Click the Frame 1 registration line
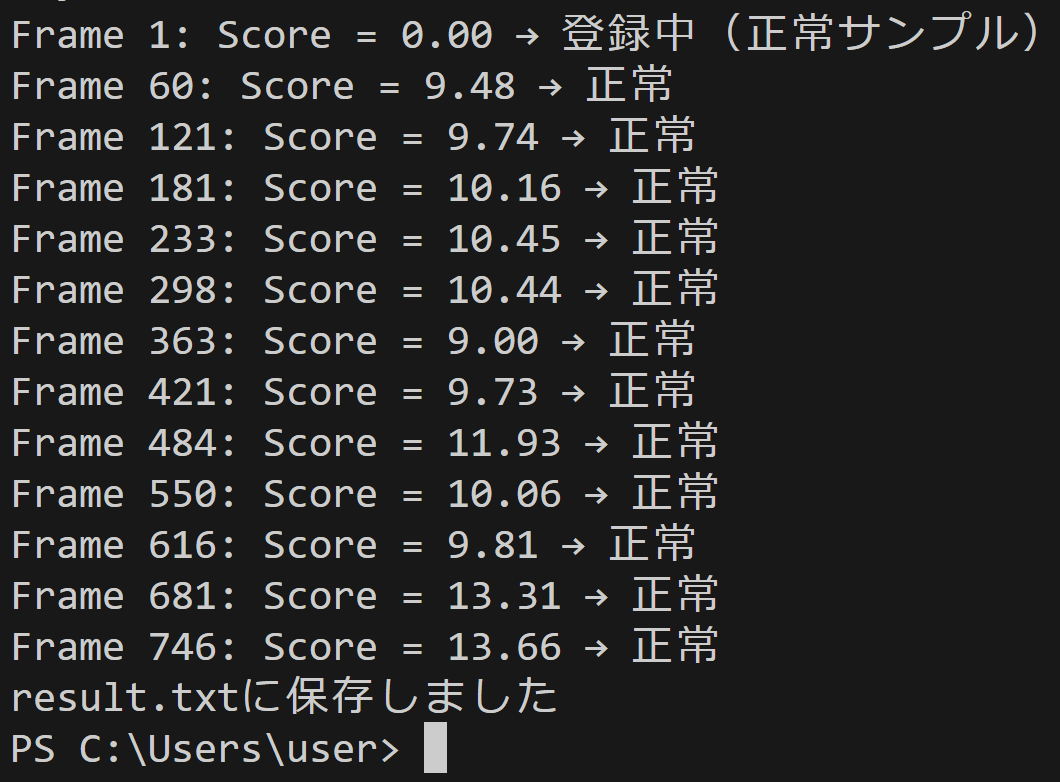The height and width of the screenshot is (782, 1060). (x=525, y=34)
